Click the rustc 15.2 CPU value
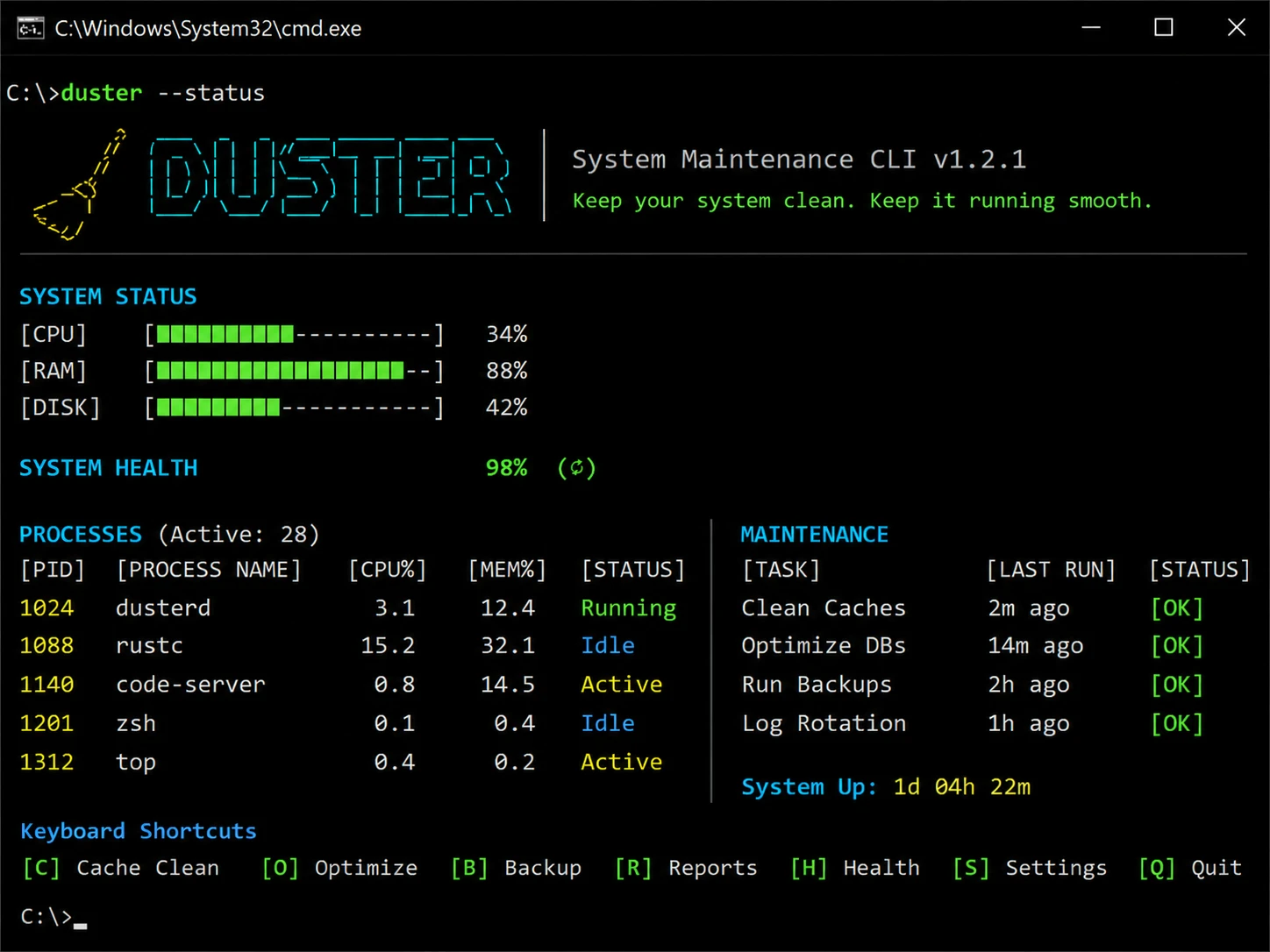1270x952 pixels. click(x=388, y=646)
